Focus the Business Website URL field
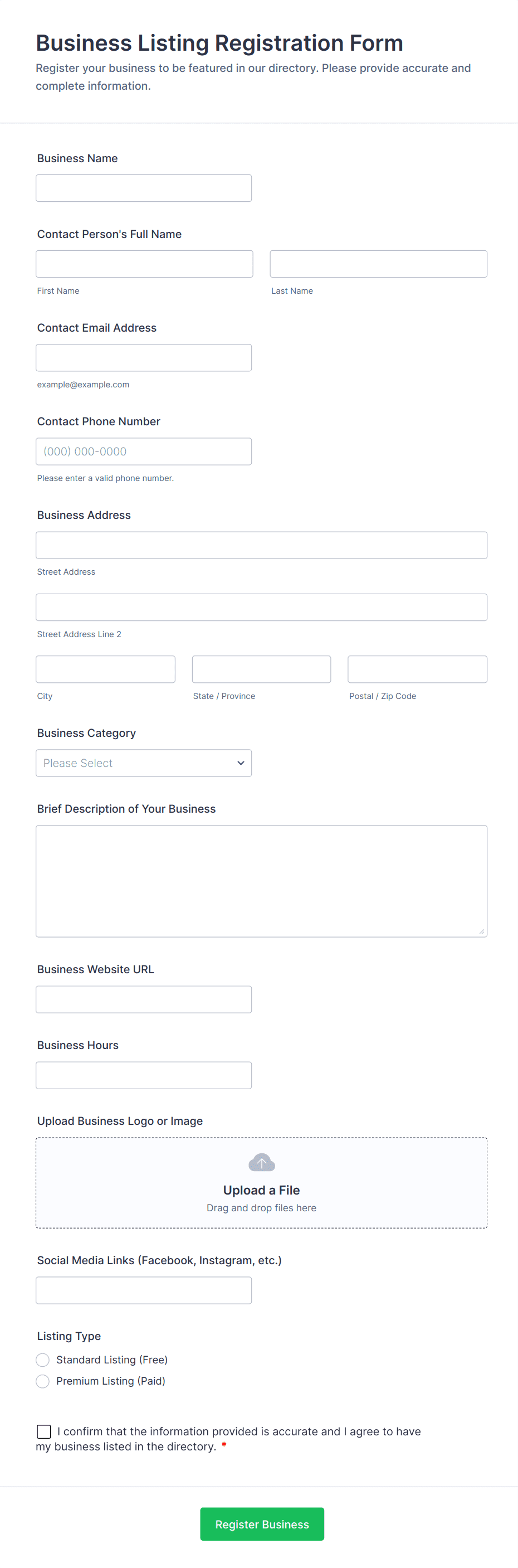Viewport: 518px width, 1568px height. [144, 999]
